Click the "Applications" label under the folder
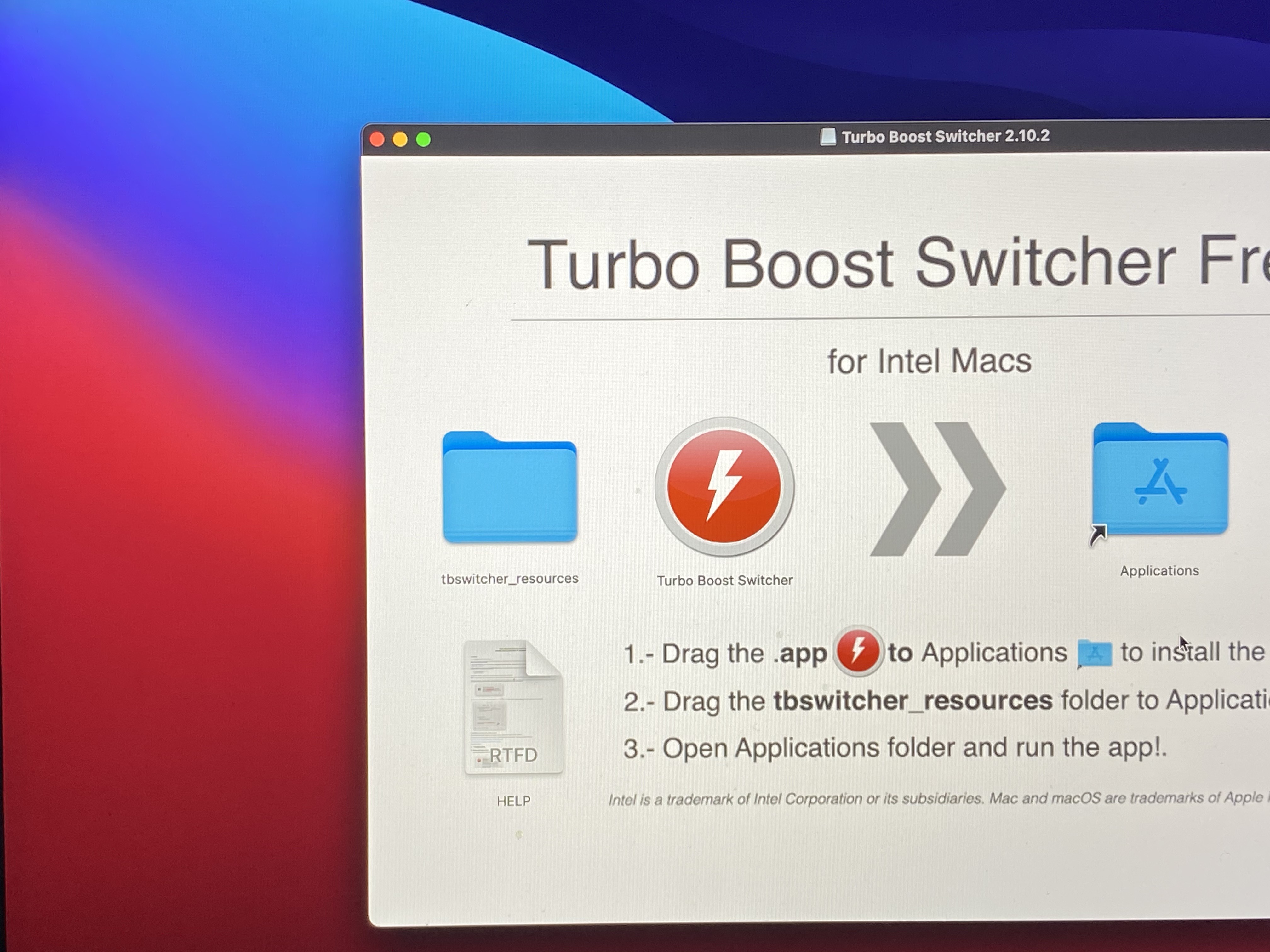Viewport: 1270px width, 952px height. tap(1159, 571)
